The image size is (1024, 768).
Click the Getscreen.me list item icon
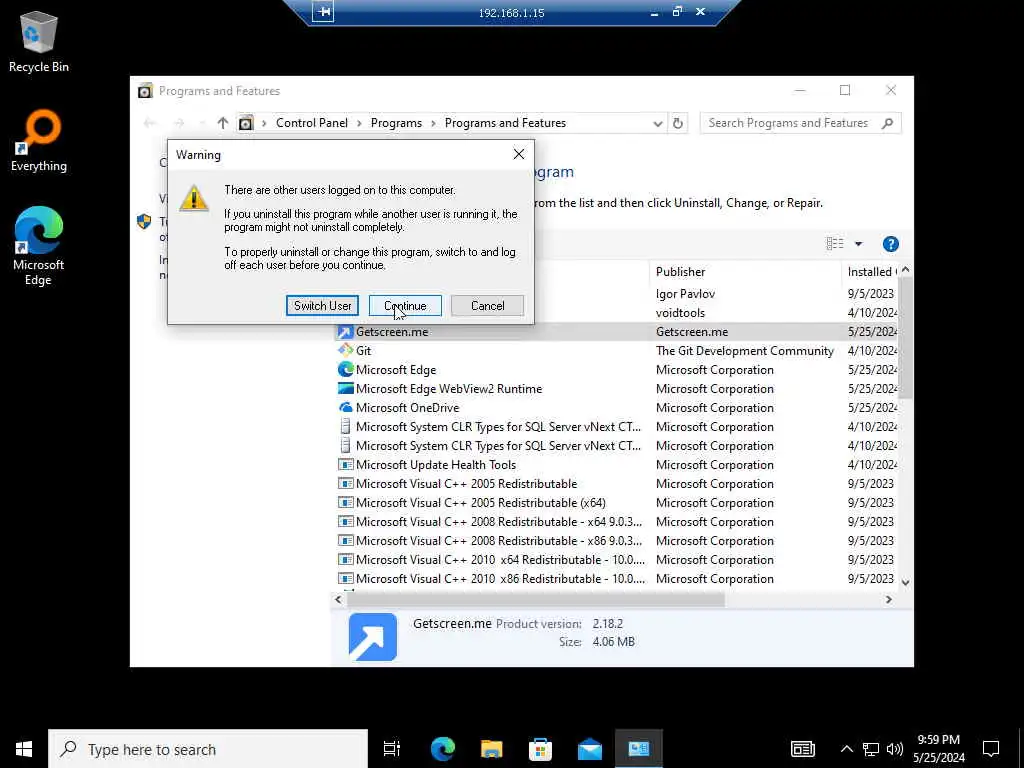(x=345, y=332)
